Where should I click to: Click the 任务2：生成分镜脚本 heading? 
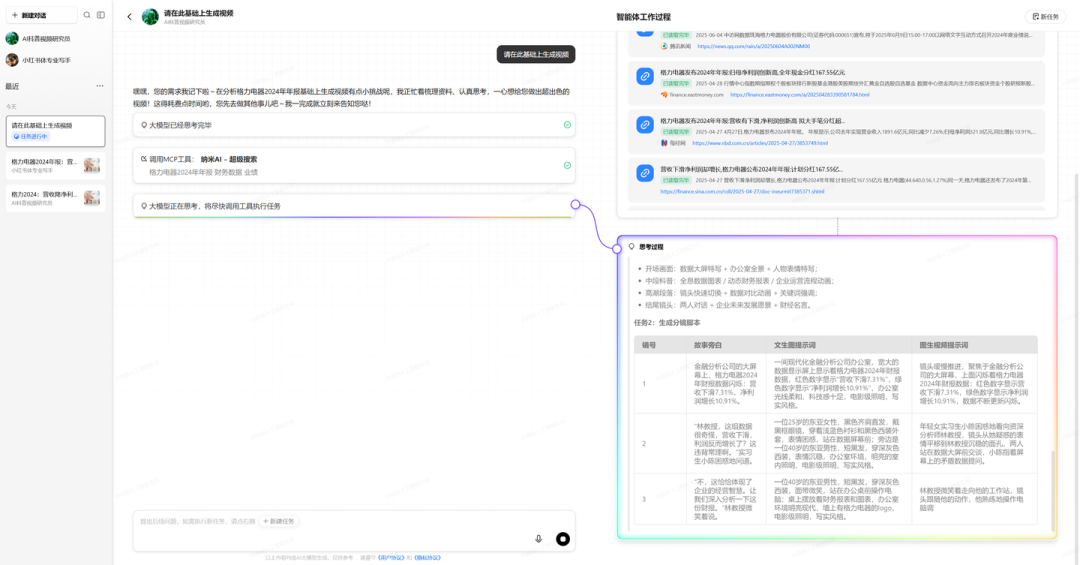(x=667, y=322)
